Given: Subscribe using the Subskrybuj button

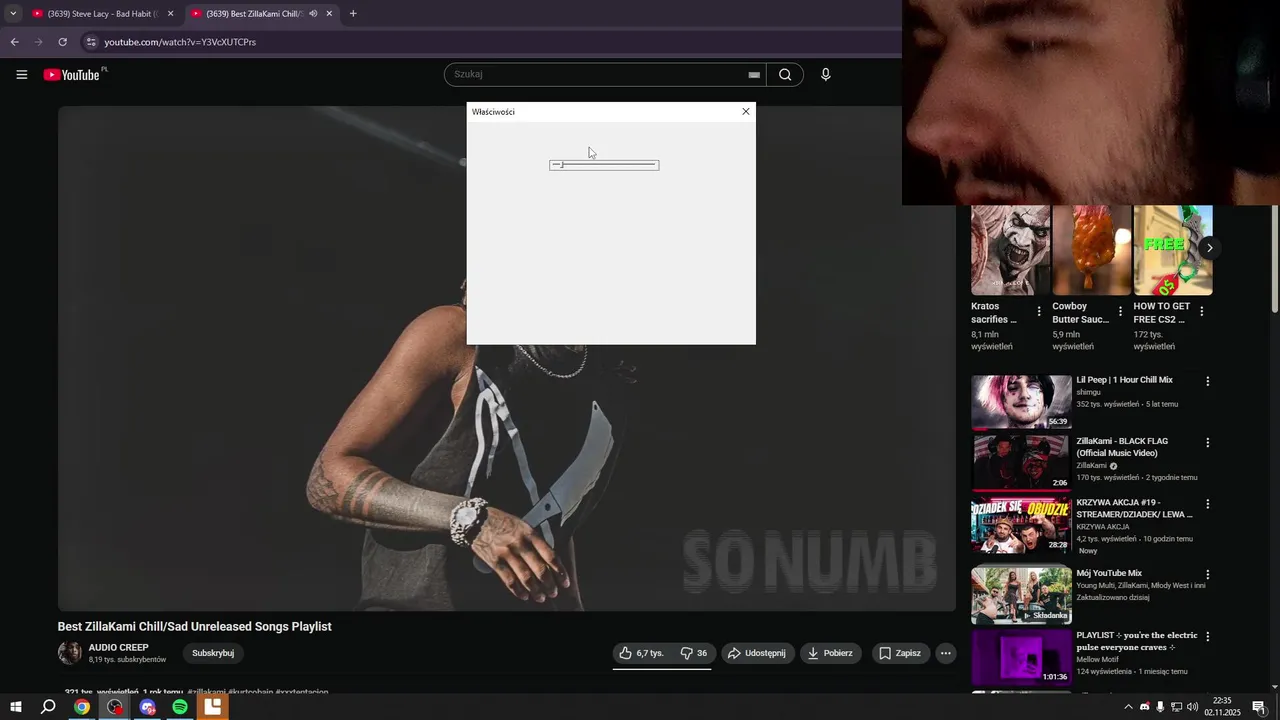Looking at the screenshot, I should (213, 653).
